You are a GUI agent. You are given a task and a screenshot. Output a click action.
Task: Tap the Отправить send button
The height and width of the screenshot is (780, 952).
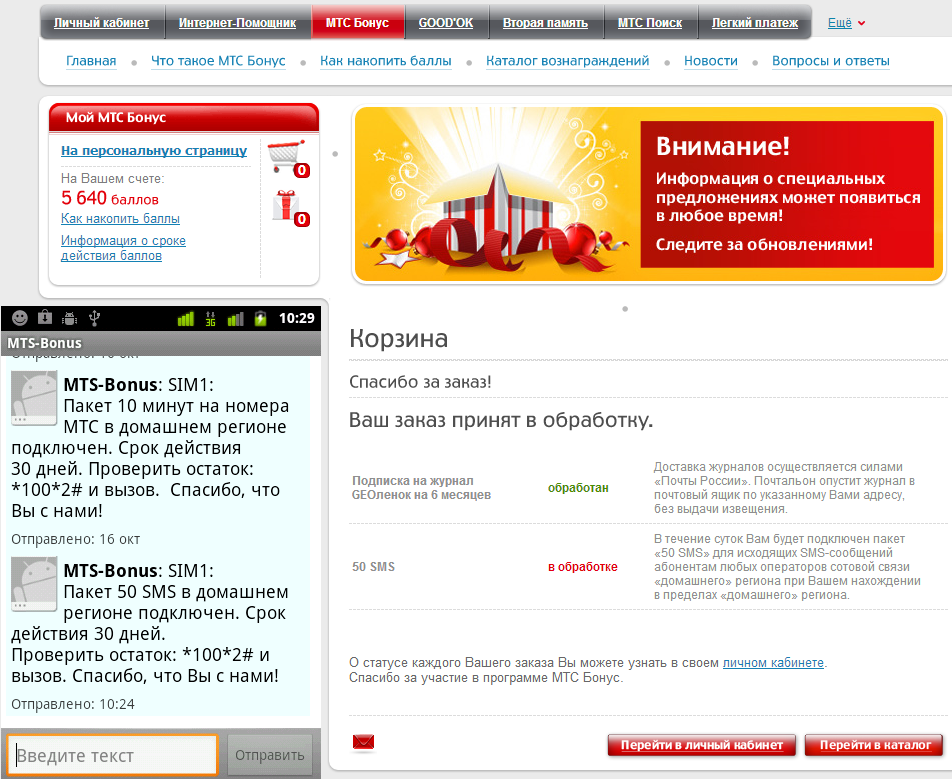coord(270,755)
